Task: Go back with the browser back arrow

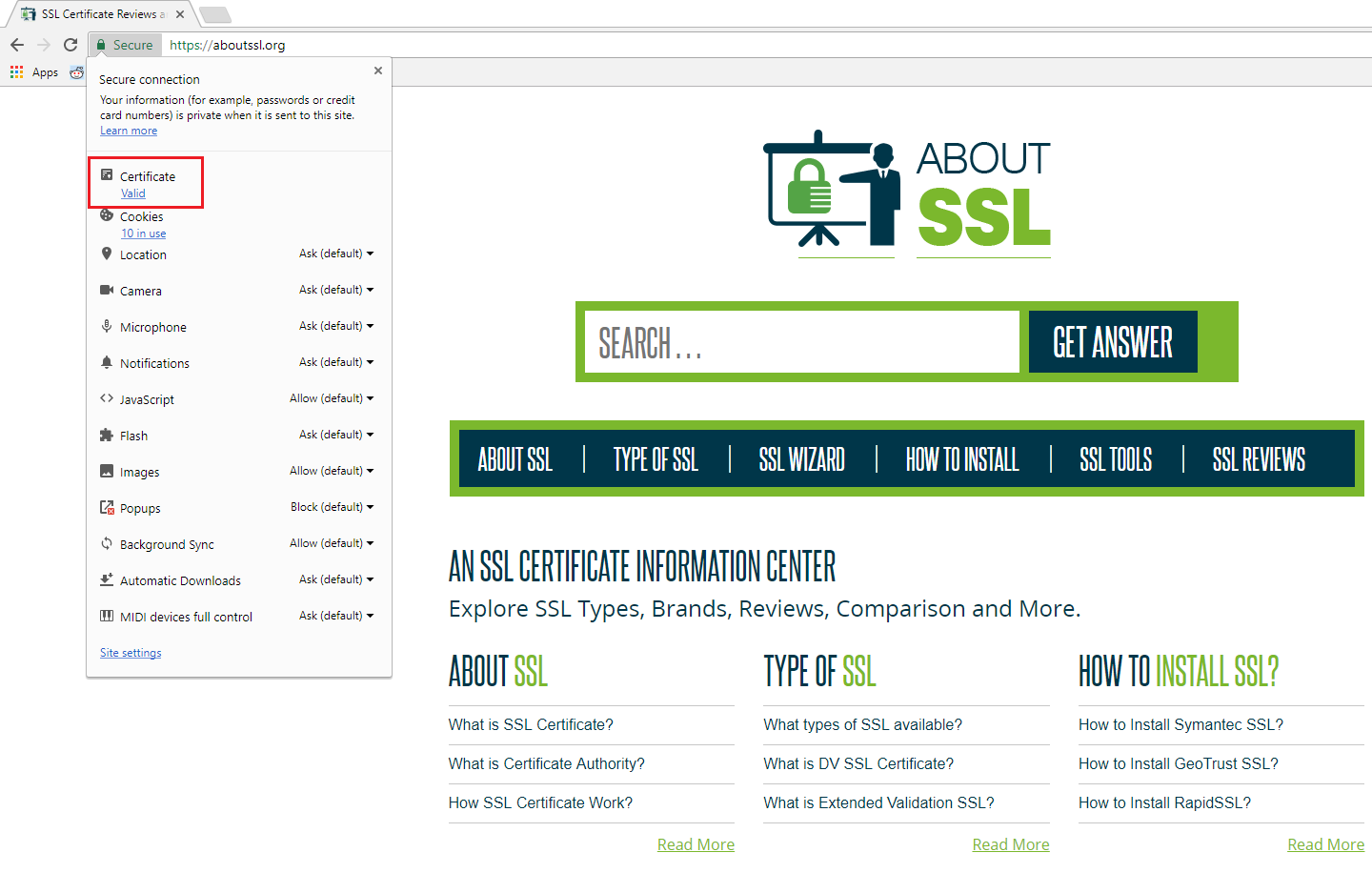Action: [x=17, y=45]
